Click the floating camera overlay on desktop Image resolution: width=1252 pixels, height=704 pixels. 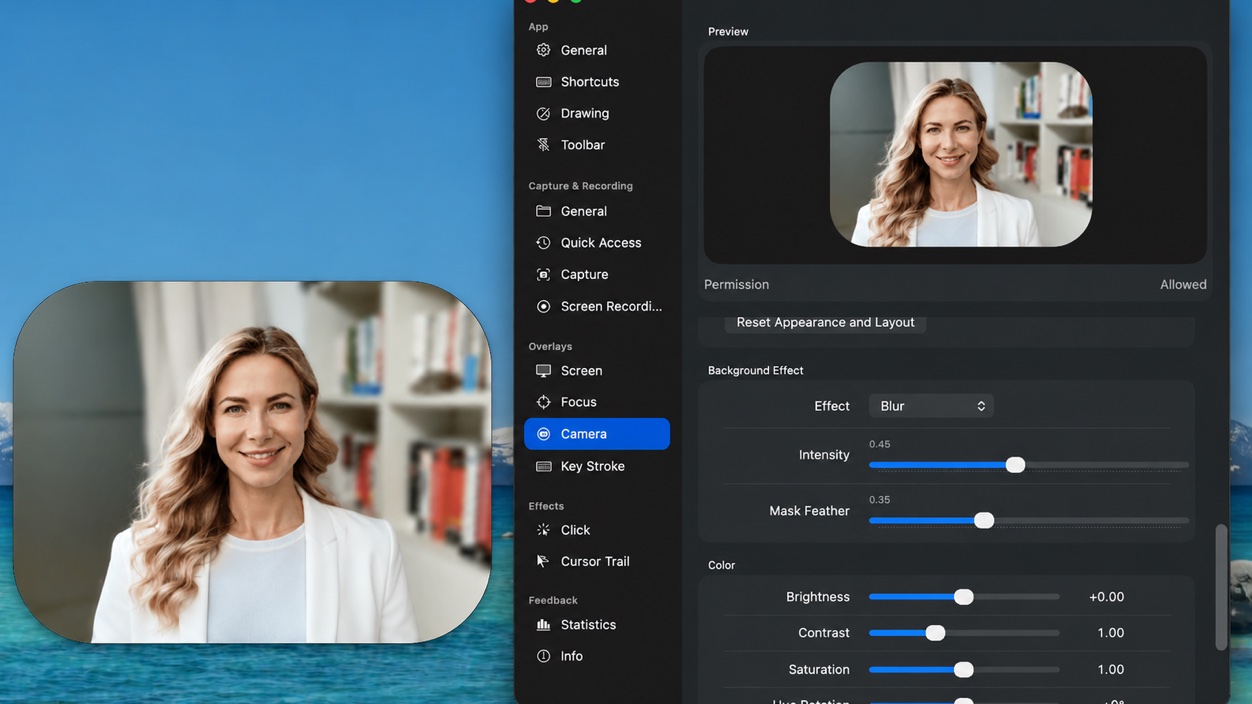pyautogui.click(x=252, y=462)
